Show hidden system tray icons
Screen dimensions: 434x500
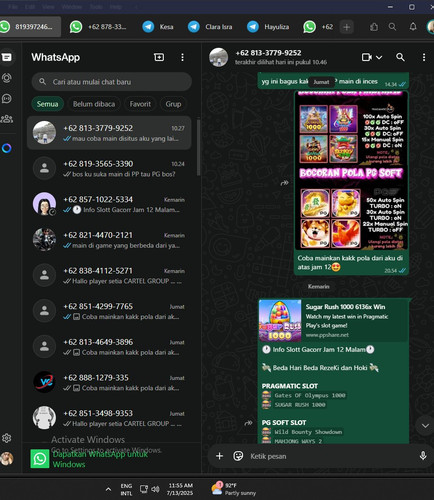click(x=108, y=489)
